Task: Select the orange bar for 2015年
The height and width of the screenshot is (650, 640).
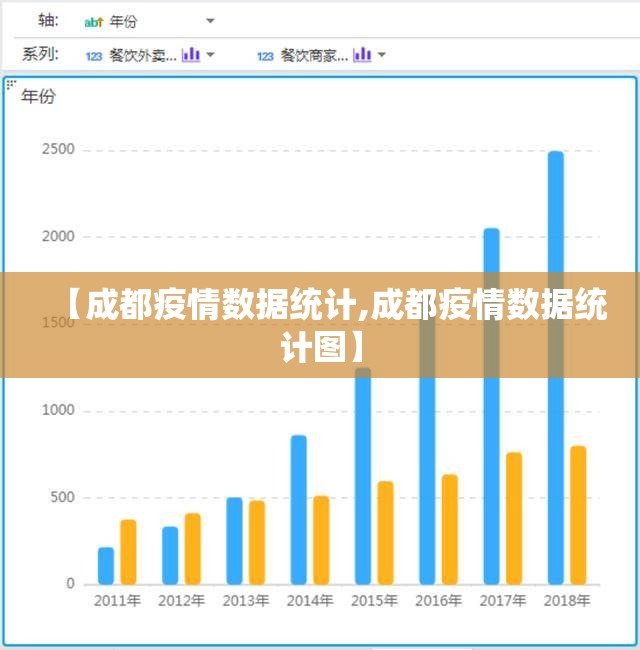Action: point(385,533)
